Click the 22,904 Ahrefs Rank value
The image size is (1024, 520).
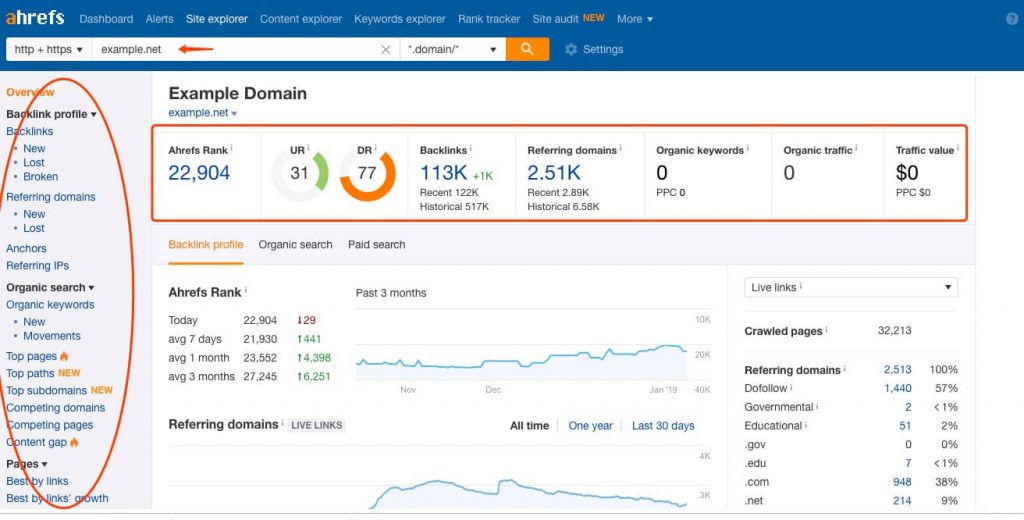tap(199, 172)
